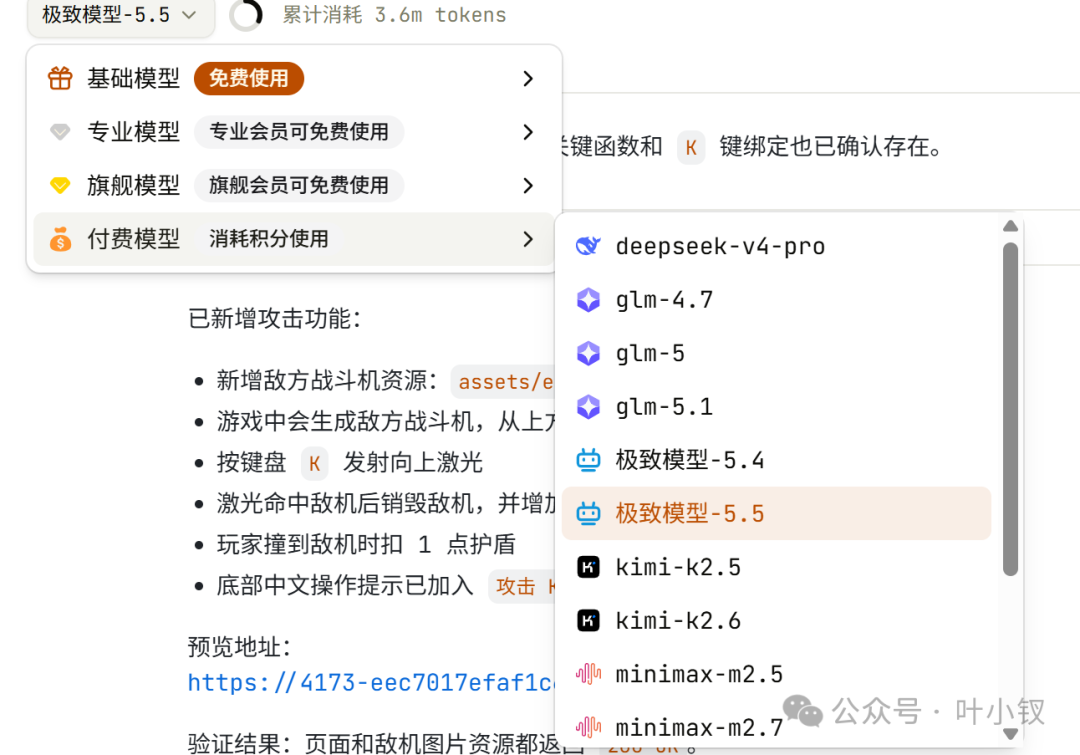This screenshot has width=1080, height=755.
Task: Click the yellow diamond icon beside 旗舰模型
Action: click(x=60, y=185)
